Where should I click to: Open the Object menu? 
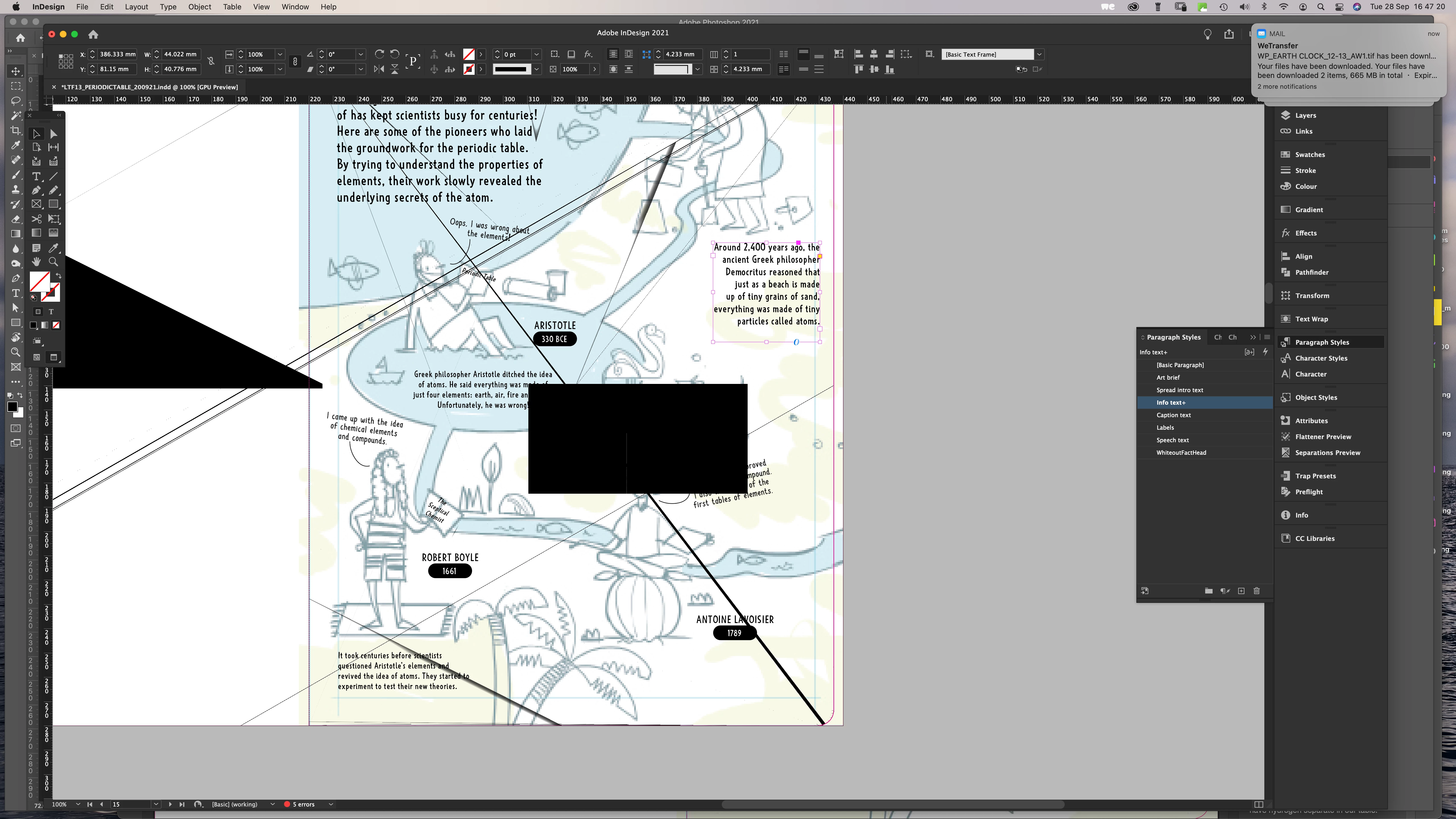(200, 7)
